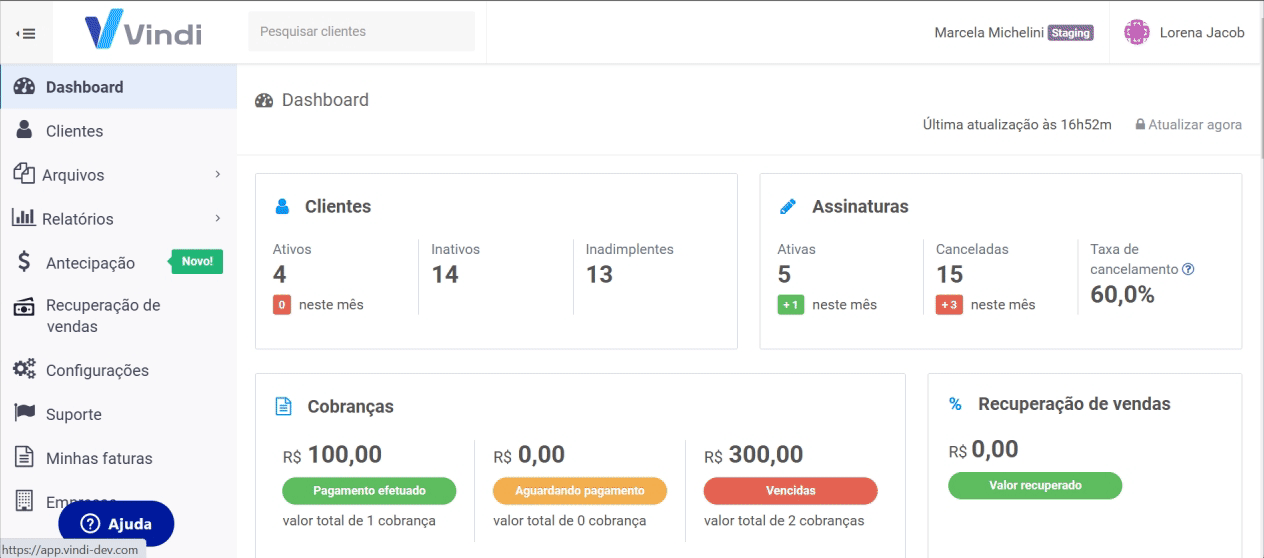Collapse the sidebar with the hamburger icon
Image resolution: width=1264 pixels, height=558 pixels.
click(26, 33)
